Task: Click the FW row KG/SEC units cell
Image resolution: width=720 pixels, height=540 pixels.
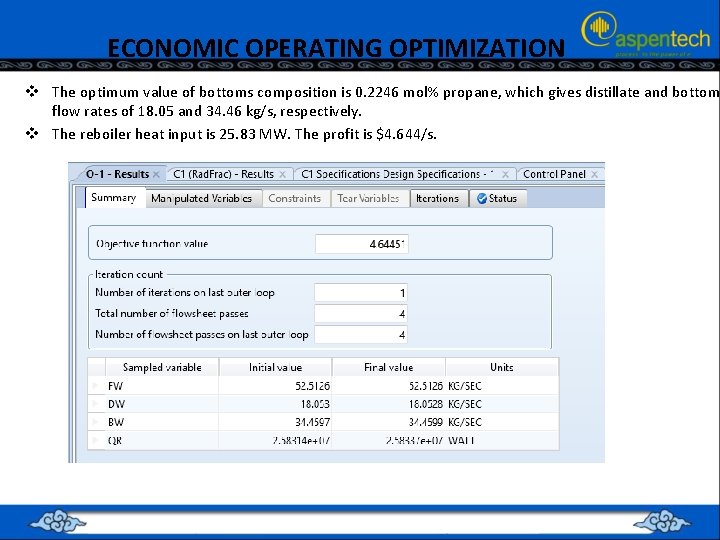Action: [x=502, y=386]
